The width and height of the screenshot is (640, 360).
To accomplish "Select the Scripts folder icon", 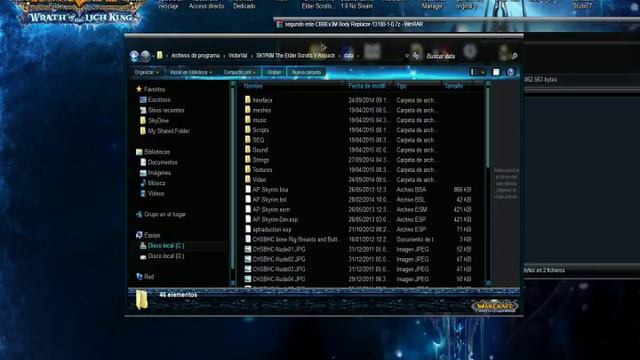I will (248, 129).
